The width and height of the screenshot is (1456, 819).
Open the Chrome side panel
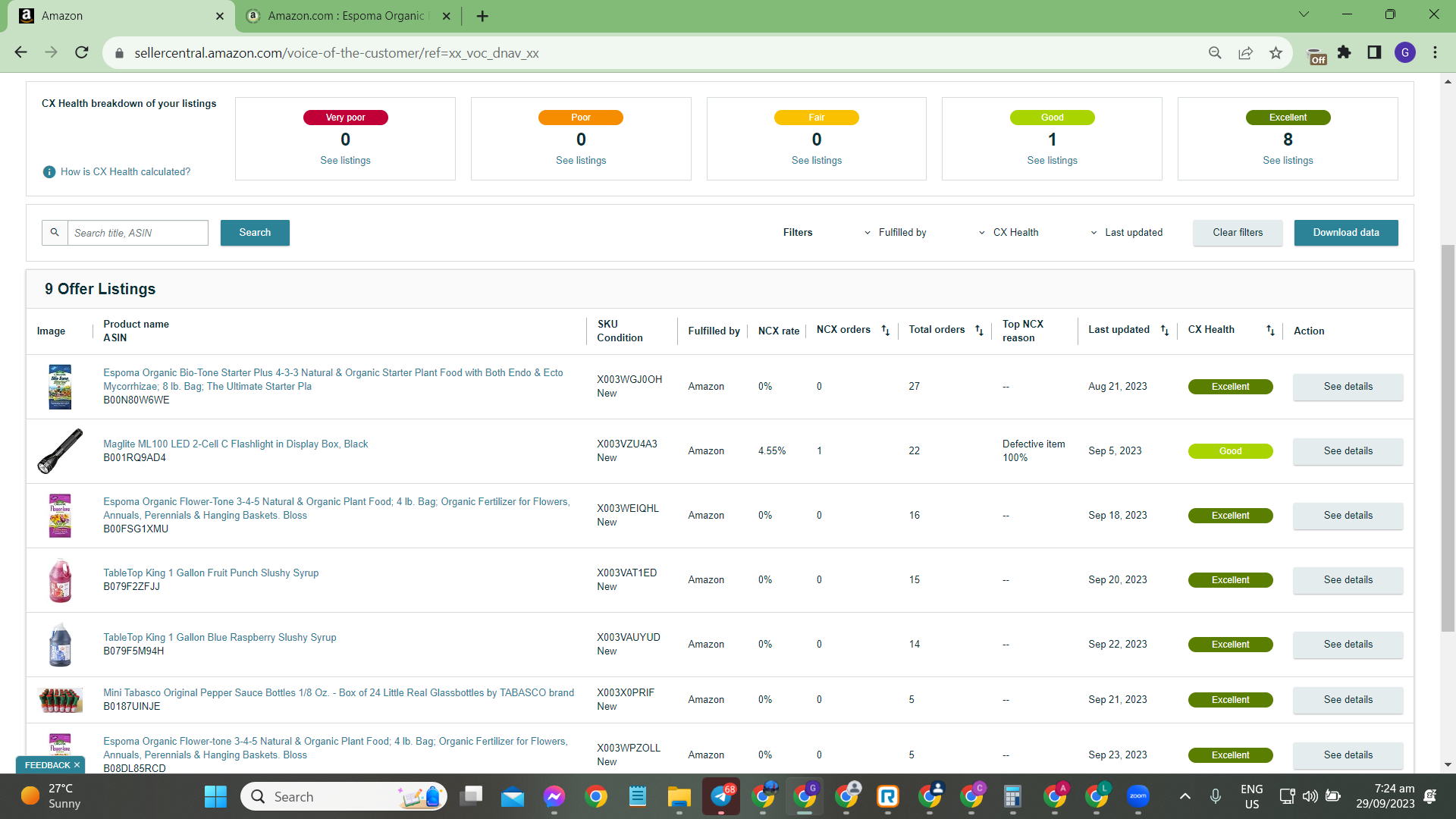click(1374, 52)
